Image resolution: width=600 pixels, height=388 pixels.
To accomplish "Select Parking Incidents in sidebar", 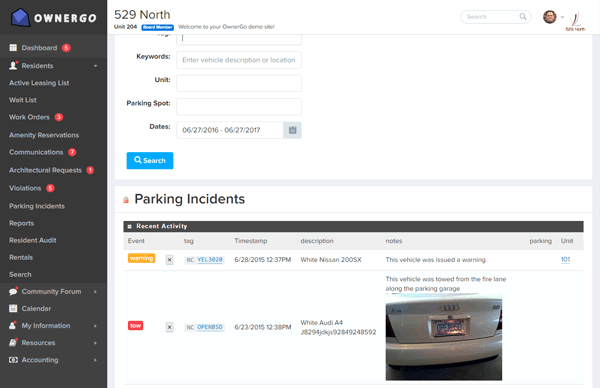I will [x=37, y=206].
